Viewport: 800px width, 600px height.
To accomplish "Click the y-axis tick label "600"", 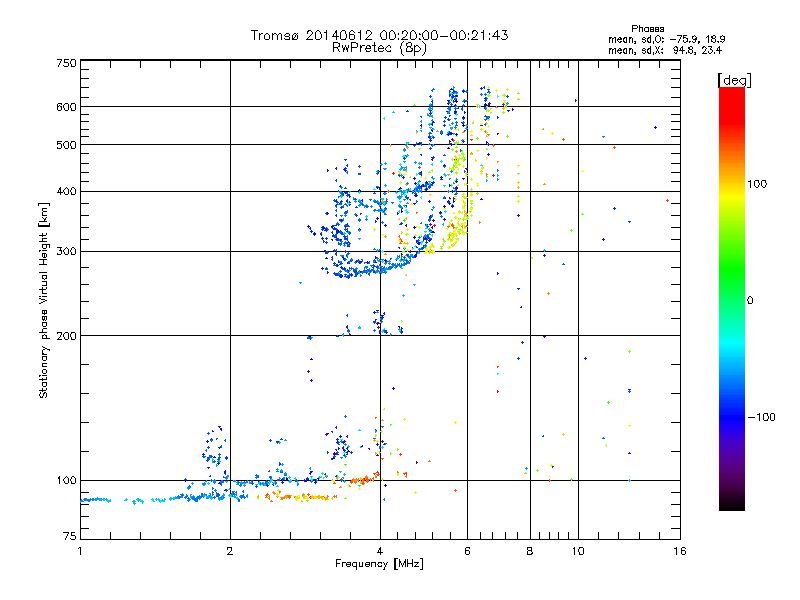I will (66, 107).
